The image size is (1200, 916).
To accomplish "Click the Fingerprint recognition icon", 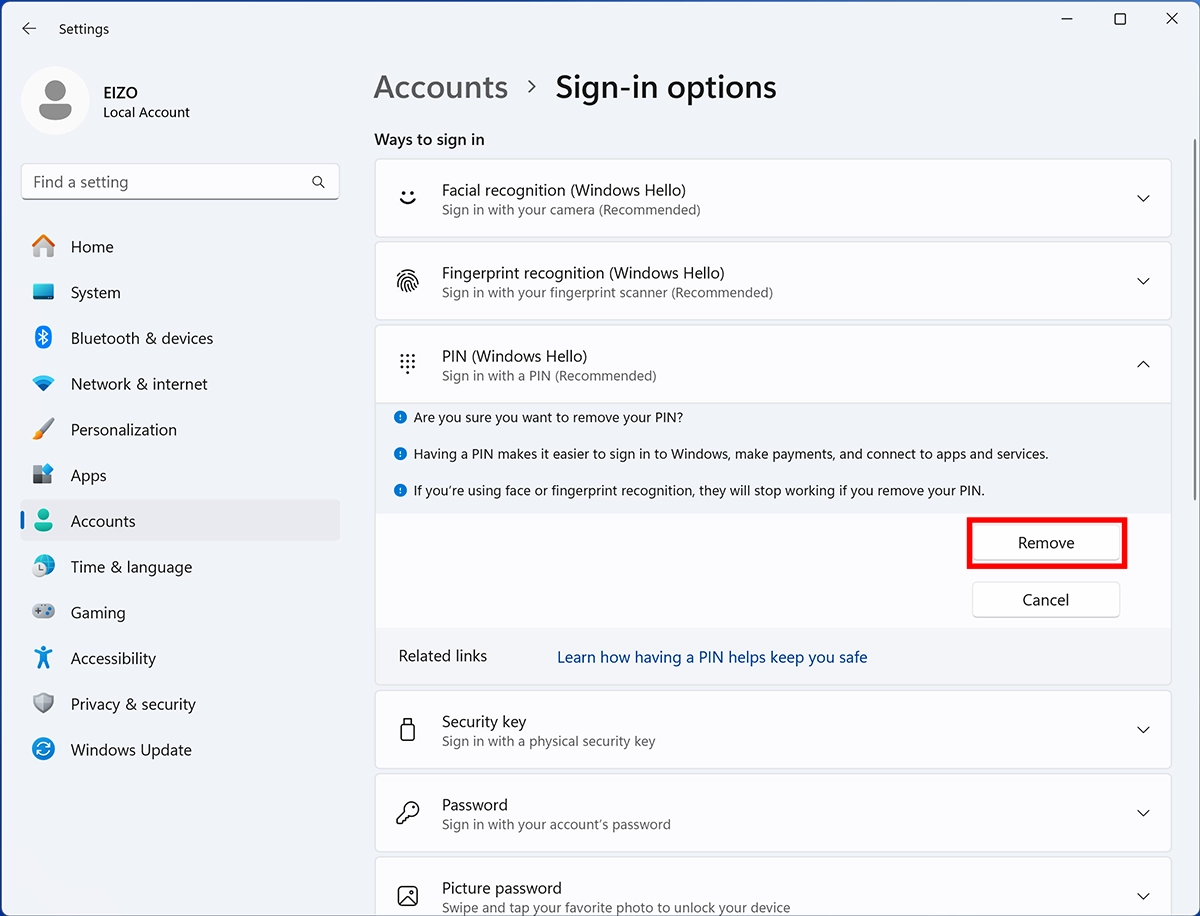I will (x=407, y=282).
